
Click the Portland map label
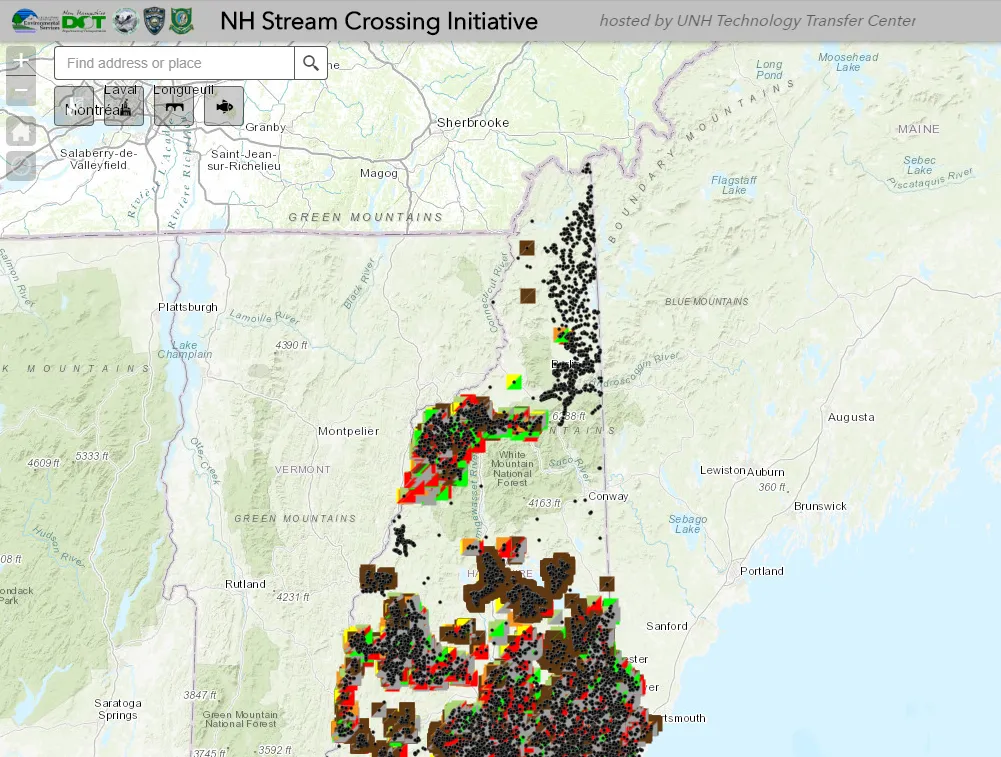pos(762,571)
